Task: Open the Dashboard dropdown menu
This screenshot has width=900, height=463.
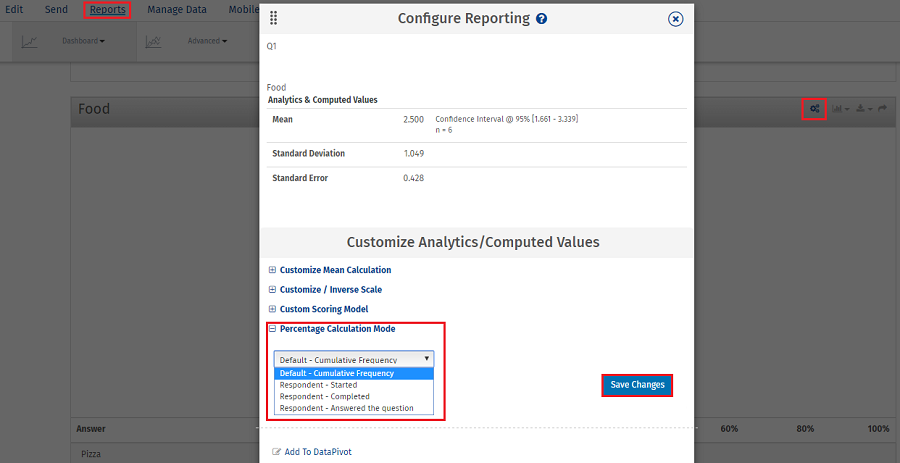Action: (84, 42)
